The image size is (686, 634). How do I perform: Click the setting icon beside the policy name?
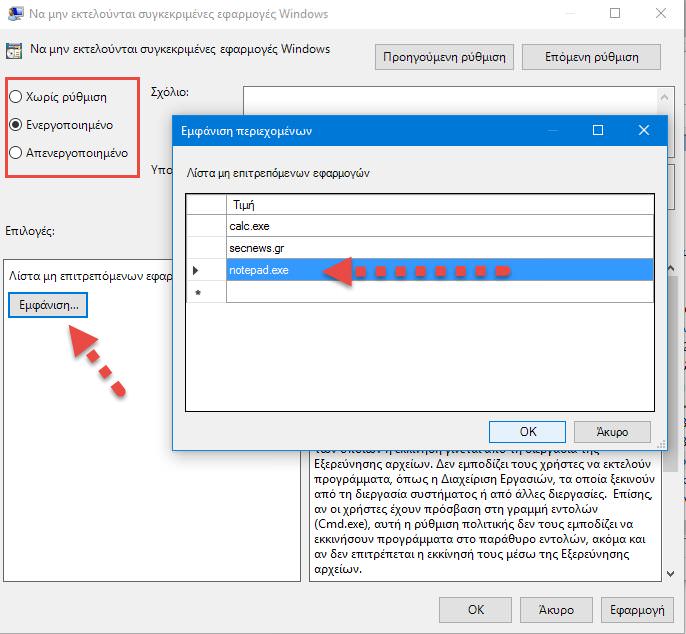14,51
